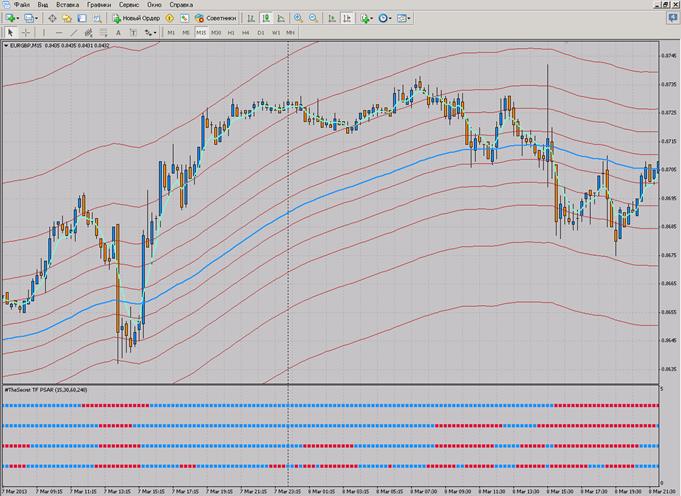Click the Indicators list green plus icon
Image resolution: width=681 pixels, height=496 pixels.
pos(364,18)
